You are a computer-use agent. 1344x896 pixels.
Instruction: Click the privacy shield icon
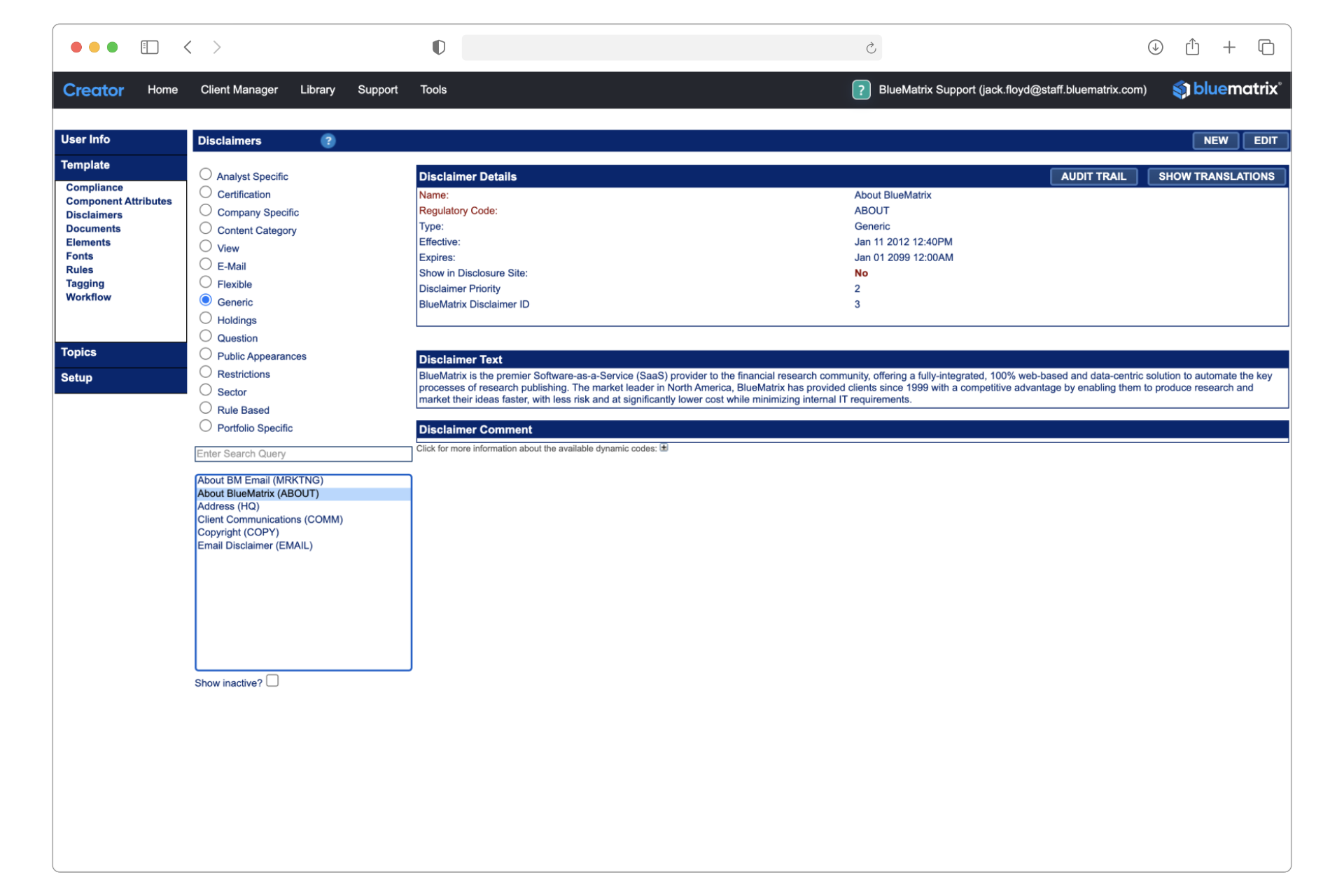pyautogui.click(x=438, y=47)
